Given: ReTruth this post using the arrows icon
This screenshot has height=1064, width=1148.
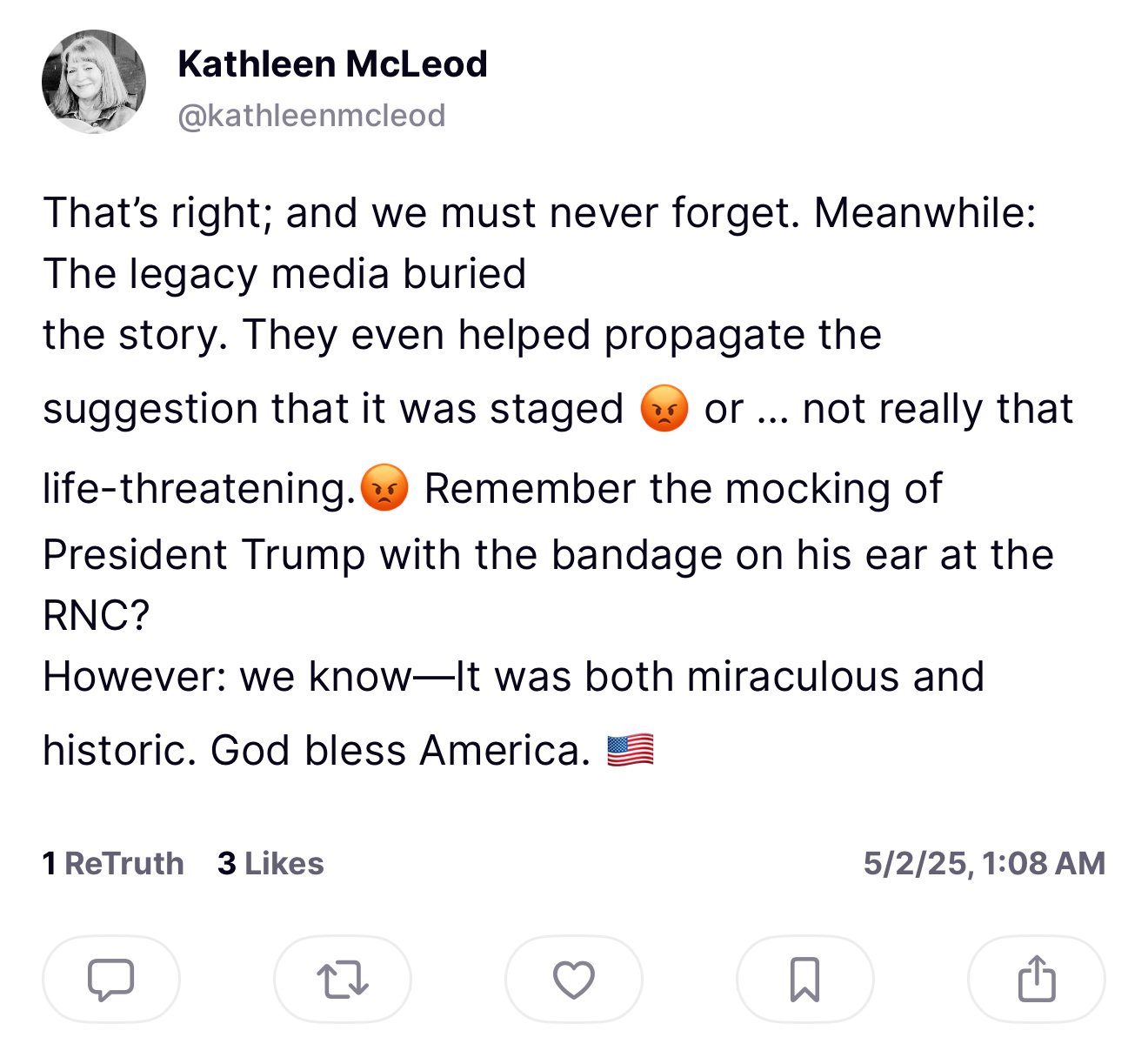Looking at the screenshot, I should 343,980.
